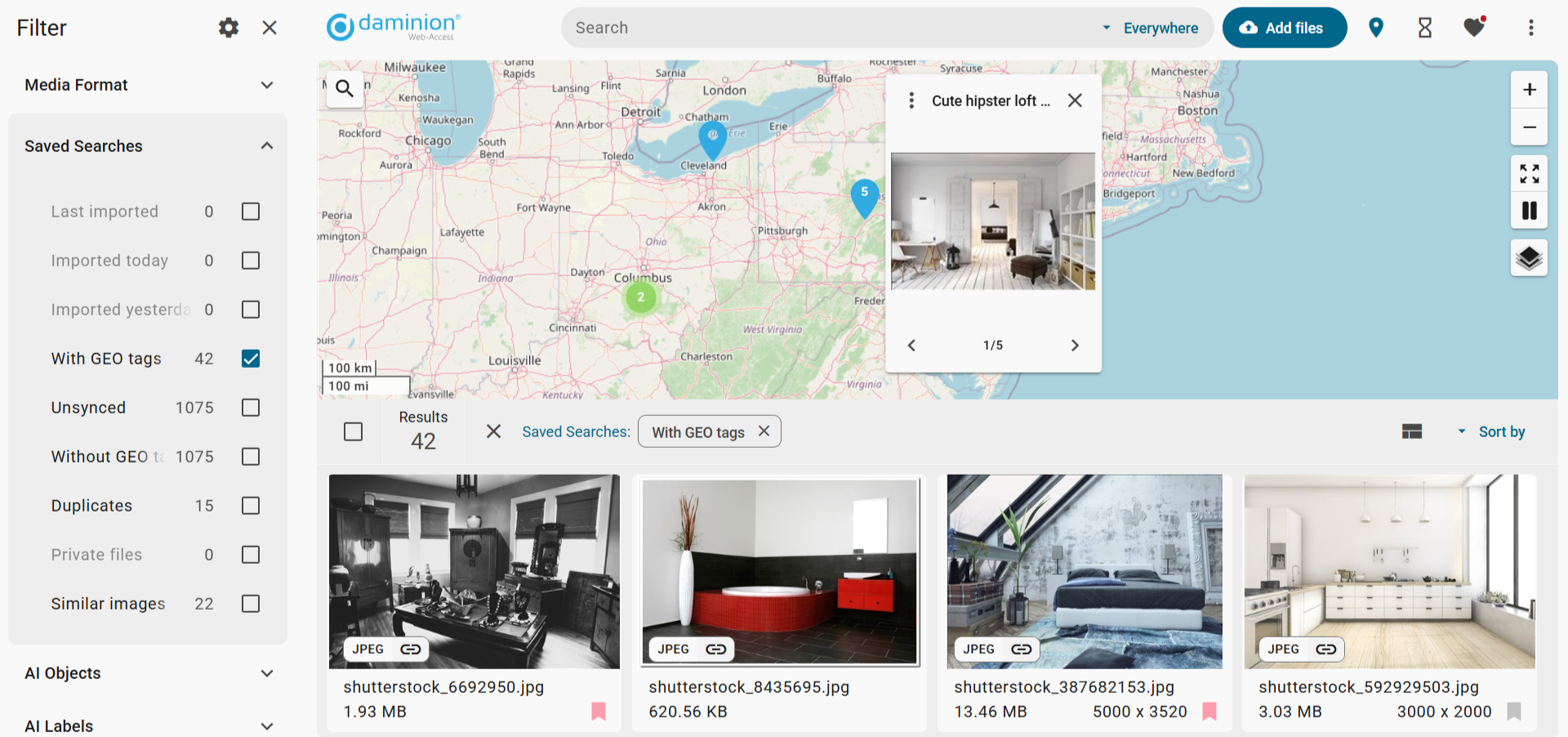Click the map location pin icon in header
The height and width of the screenshot is (737, 1568).
[1376, 28]
